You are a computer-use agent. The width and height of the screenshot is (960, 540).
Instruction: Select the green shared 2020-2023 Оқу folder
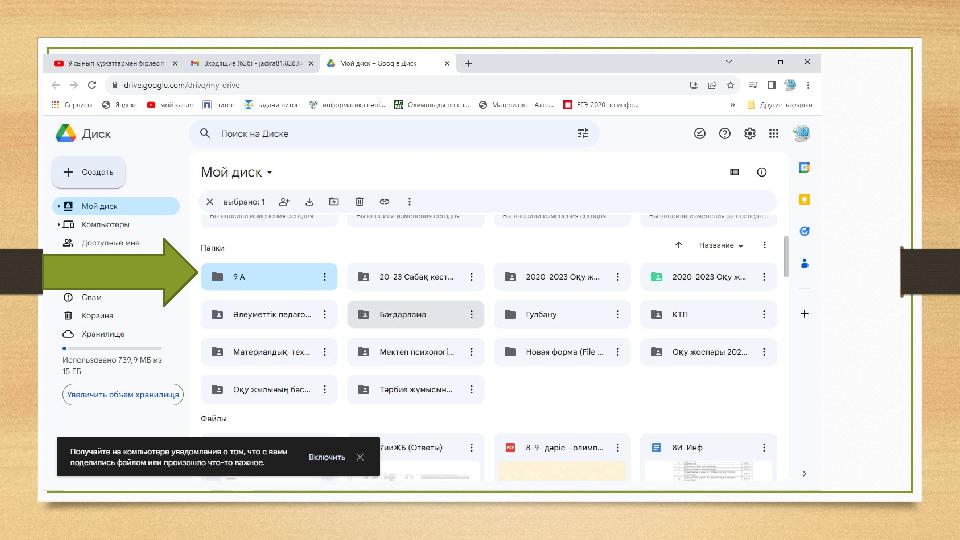(708, 277)
